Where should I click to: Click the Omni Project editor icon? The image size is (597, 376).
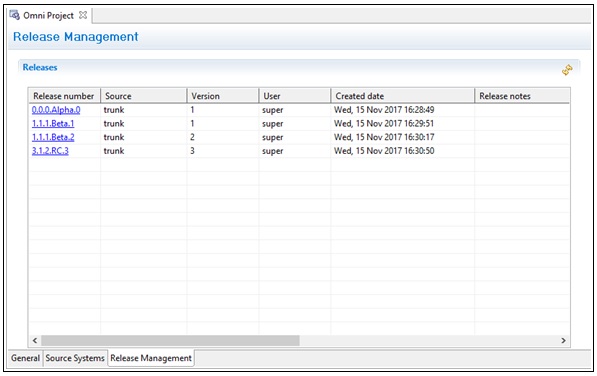(x=14, y=15)
